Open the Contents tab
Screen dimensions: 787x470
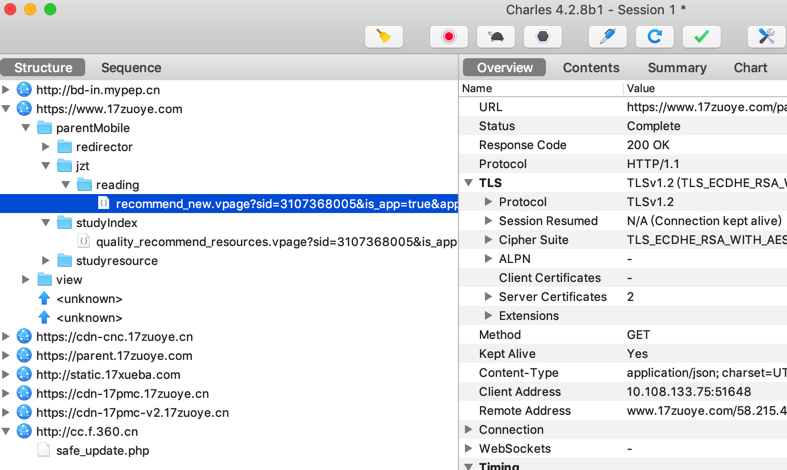coord(591,67)
